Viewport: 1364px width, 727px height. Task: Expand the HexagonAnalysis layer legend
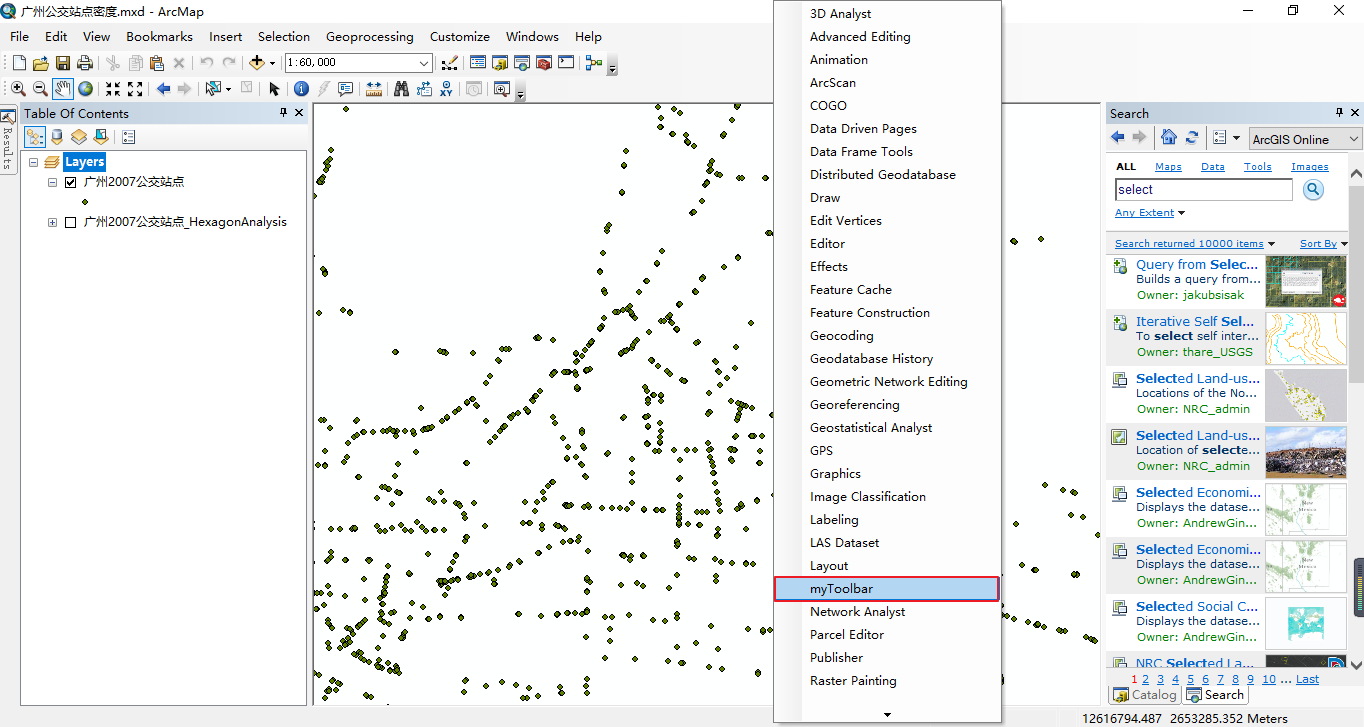tap(52, 222)
